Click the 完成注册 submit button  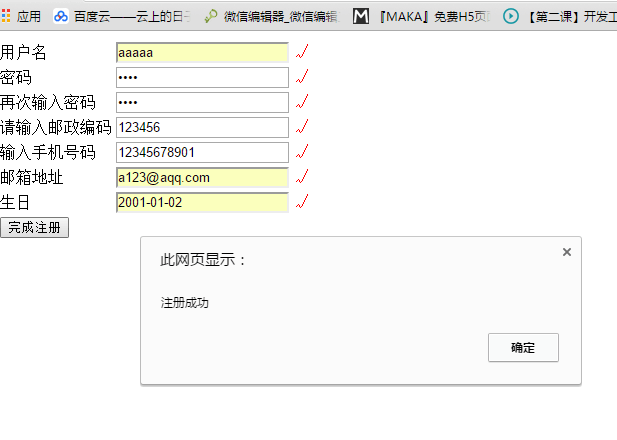34,228
